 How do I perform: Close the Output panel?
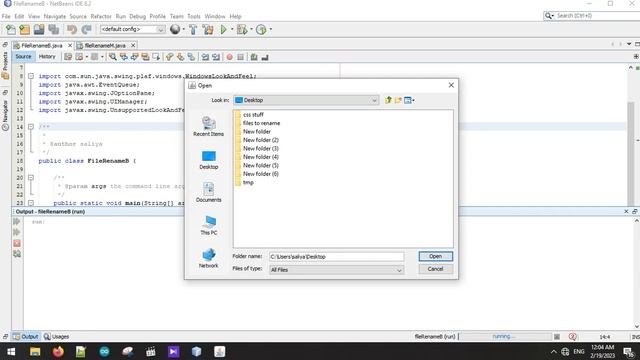(x=626, y=211)
